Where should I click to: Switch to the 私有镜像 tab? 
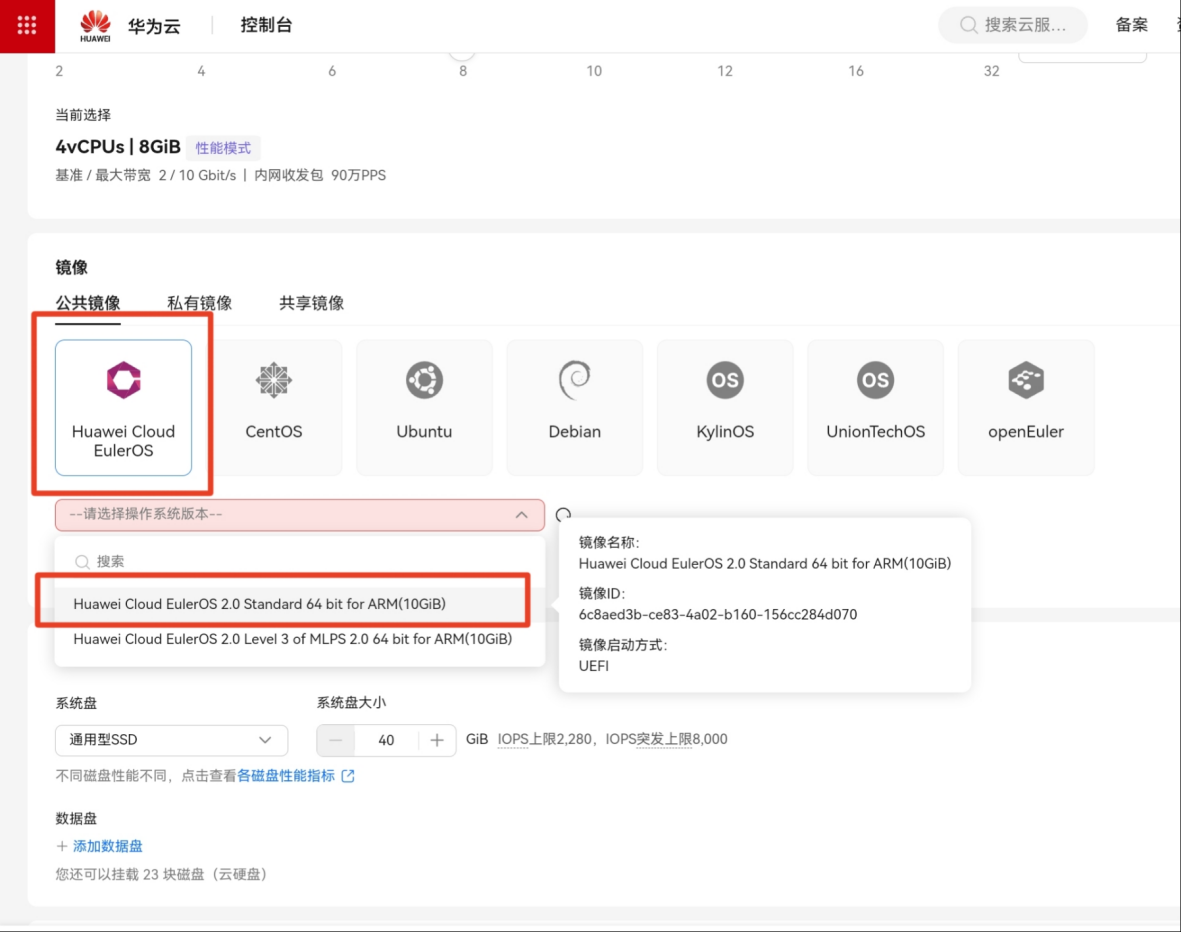pos(200,303)
